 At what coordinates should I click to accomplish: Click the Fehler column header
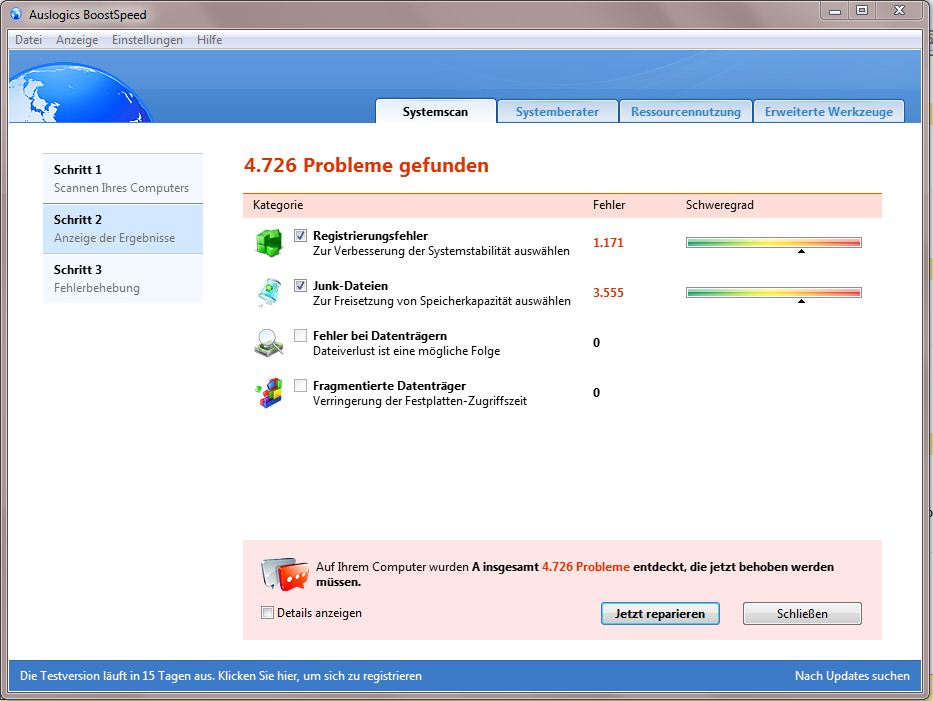[x=609, y=205]
